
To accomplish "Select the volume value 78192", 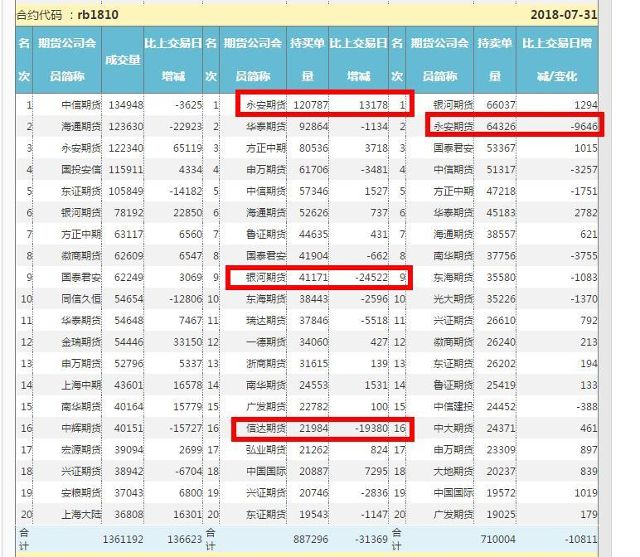I will tap(129, 213).
